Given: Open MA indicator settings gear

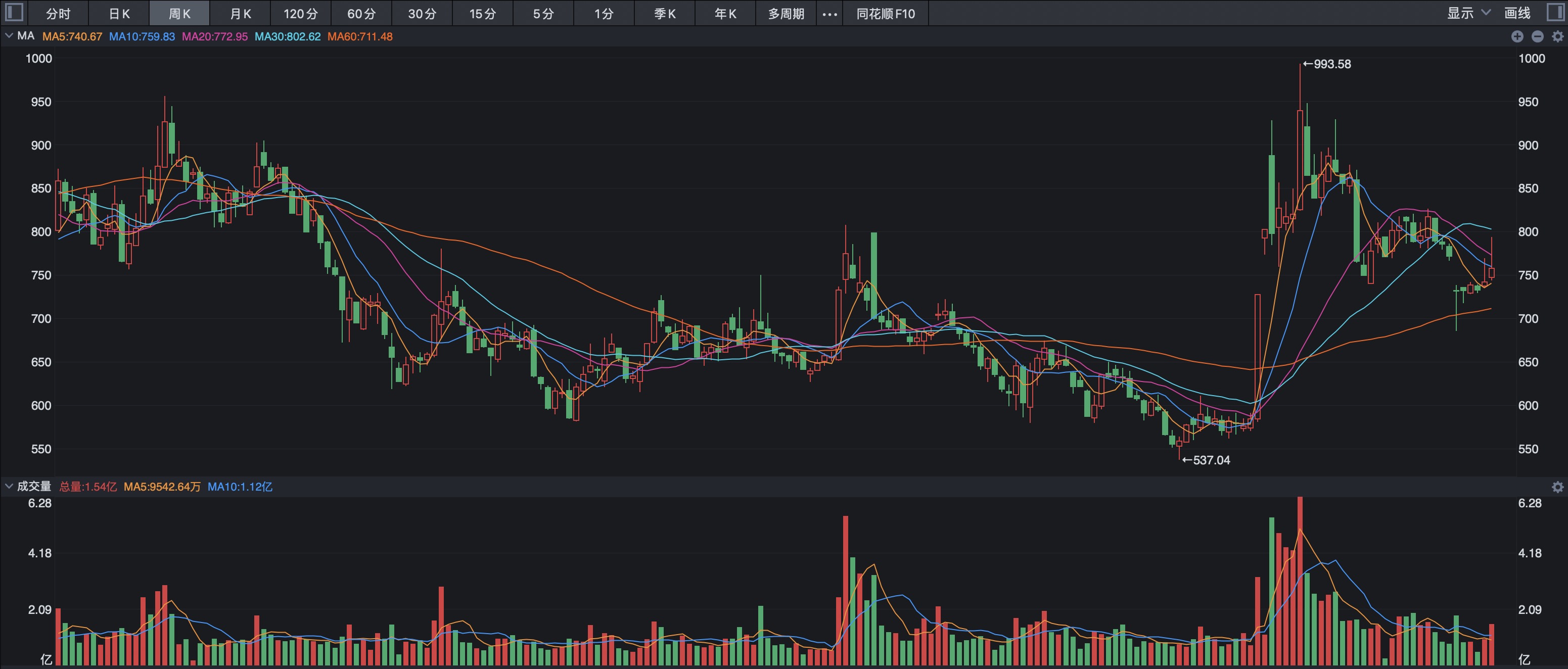Looking at the screenshot, I should coord(1557,36).
